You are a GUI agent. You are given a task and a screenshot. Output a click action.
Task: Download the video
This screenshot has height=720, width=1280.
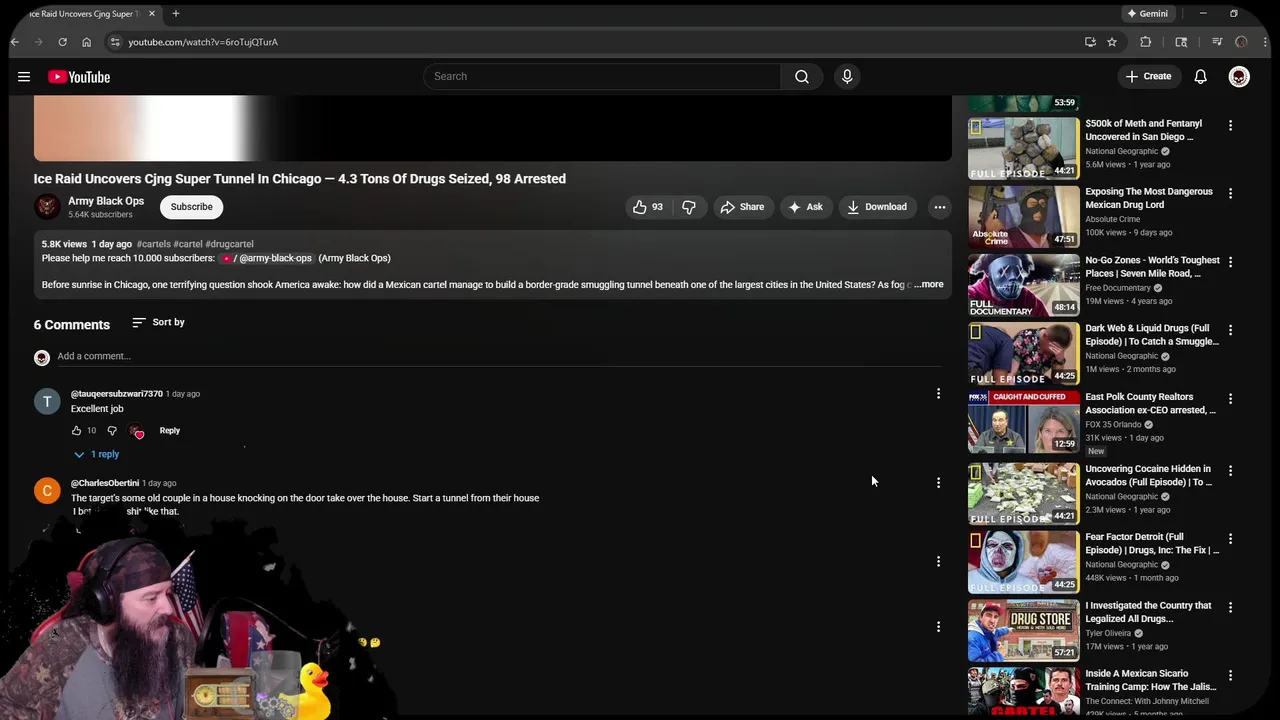876,207
